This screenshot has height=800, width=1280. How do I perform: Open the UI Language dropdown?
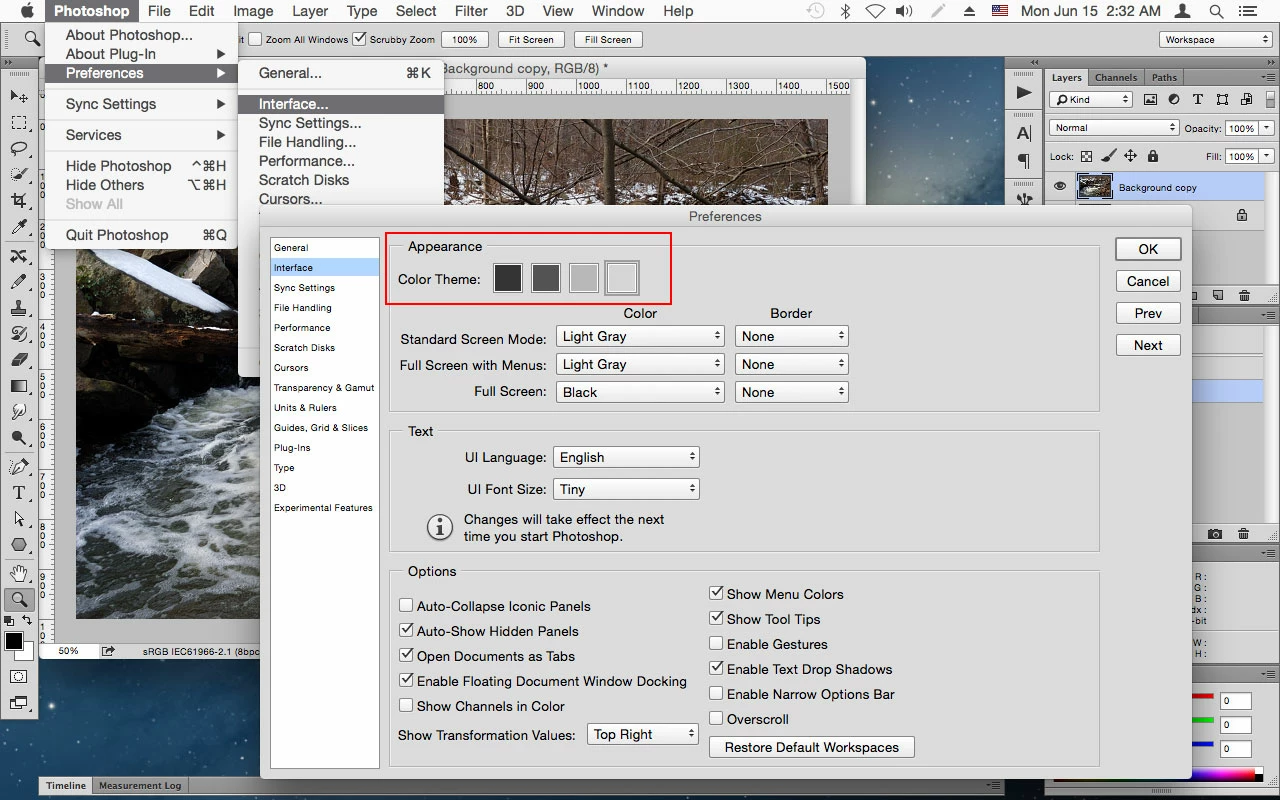pos(626,458)
